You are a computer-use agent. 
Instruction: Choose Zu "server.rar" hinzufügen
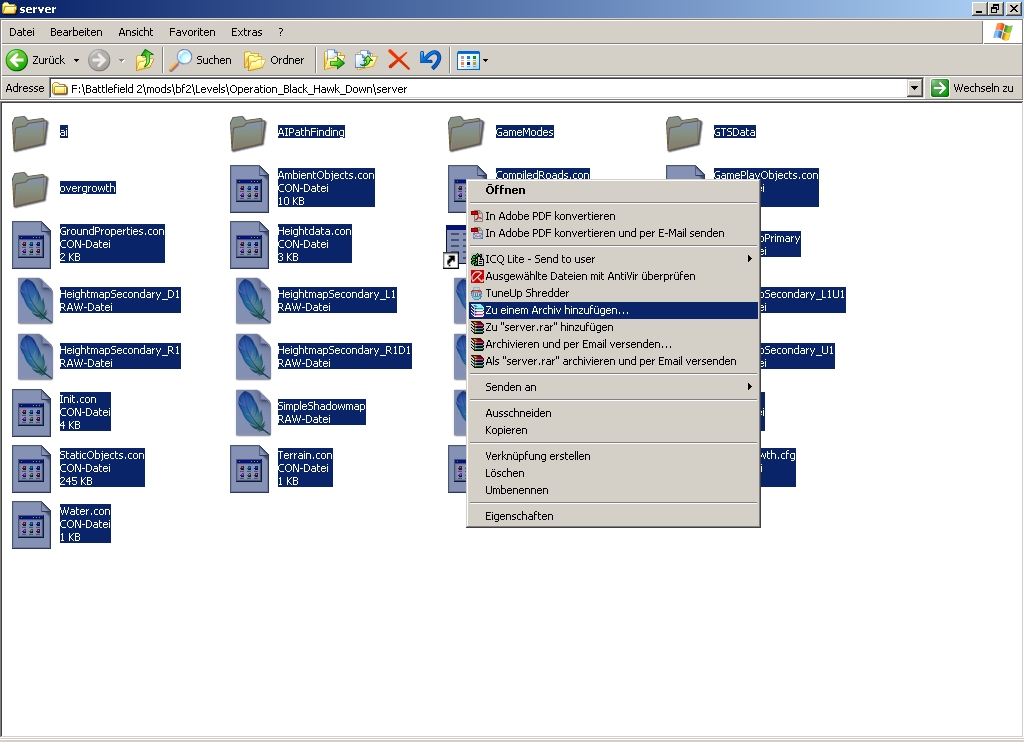[613, 327]
